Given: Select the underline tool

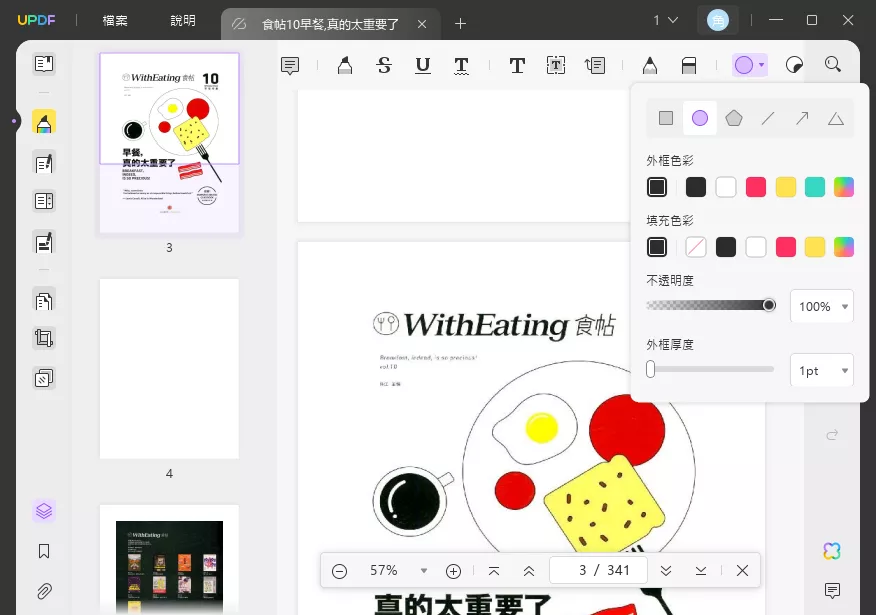Looking at the screenshot, I should click(x=423, y=65).
